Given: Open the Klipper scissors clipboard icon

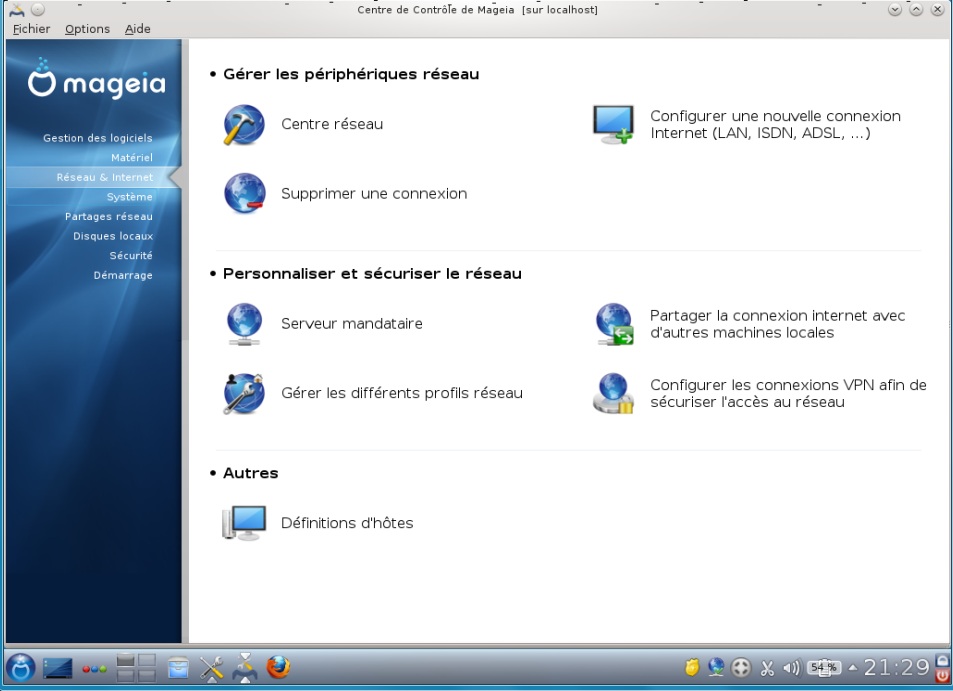Looking at the screenshot, I should point(767,669).
